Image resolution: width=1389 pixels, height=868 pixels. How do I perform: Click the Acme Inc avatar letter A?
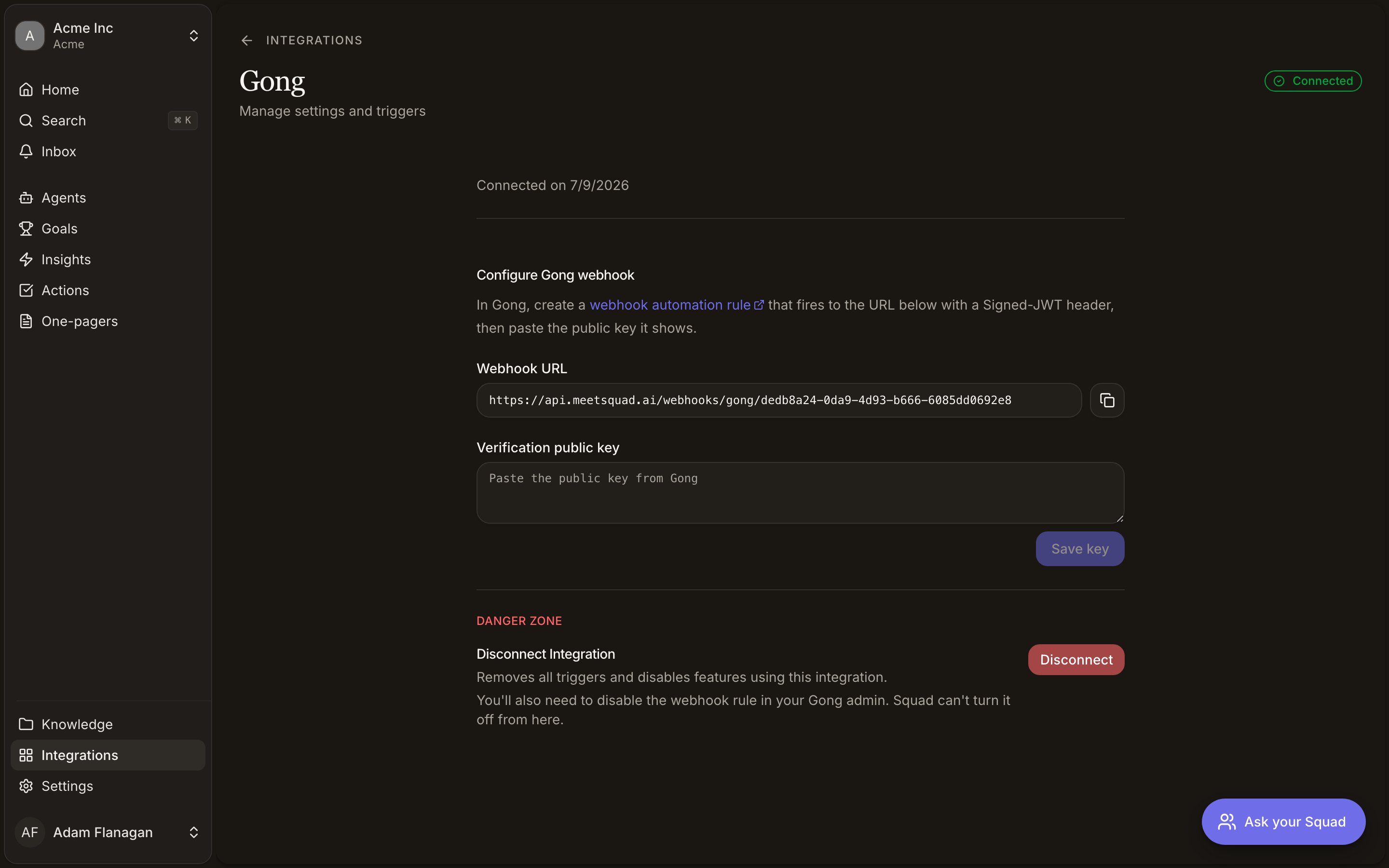[x=30, y=36]
